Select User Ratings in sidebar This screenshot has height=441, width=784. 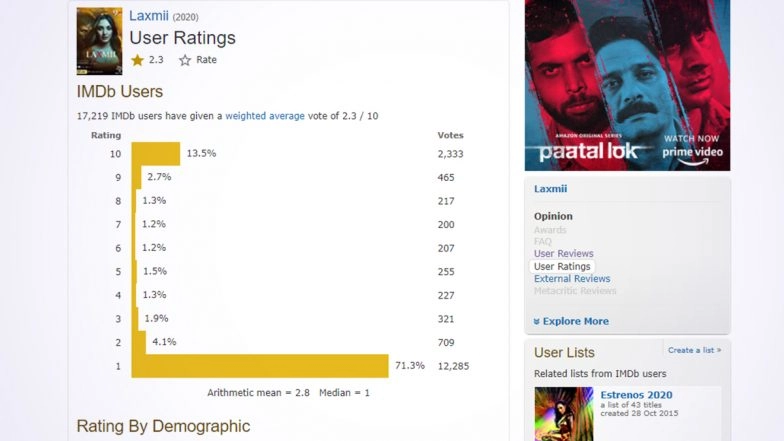coord(562,267)
